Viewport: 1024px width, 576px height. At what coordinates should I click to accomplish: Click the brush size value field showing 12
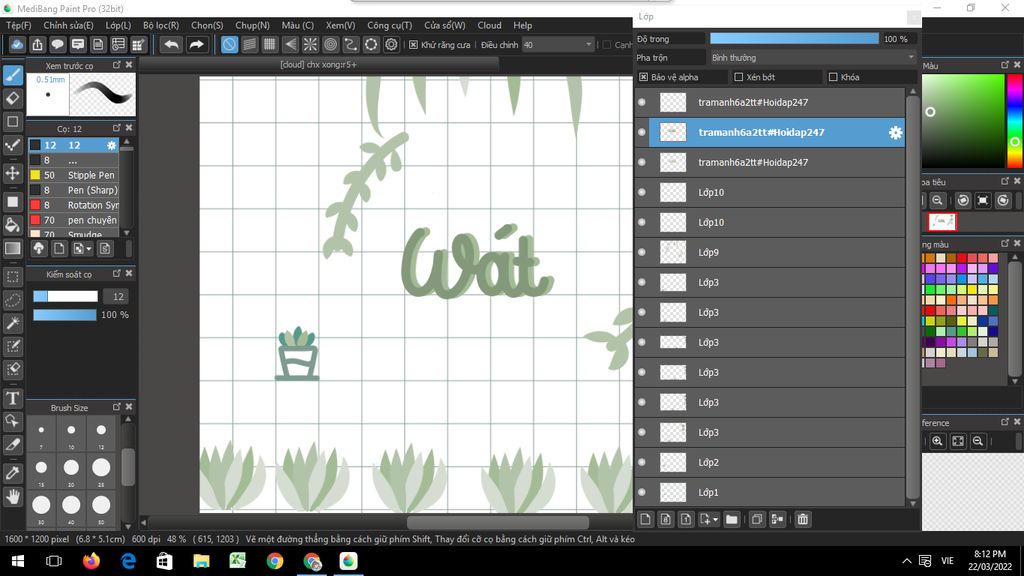point(118,296)
